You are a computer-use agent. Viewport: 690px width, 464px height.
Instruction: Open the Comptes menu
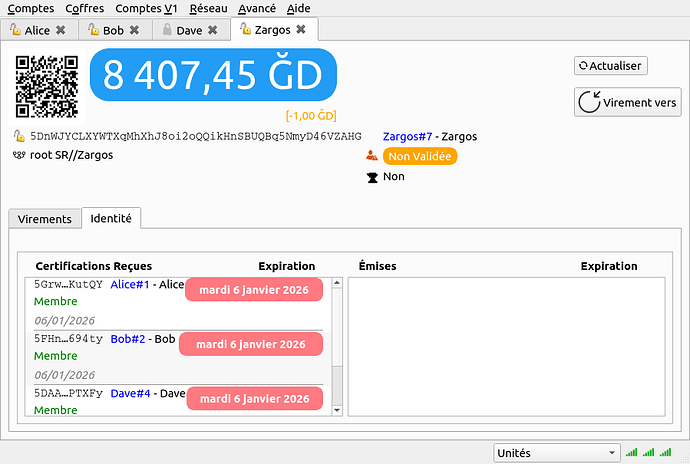(31, 8)
